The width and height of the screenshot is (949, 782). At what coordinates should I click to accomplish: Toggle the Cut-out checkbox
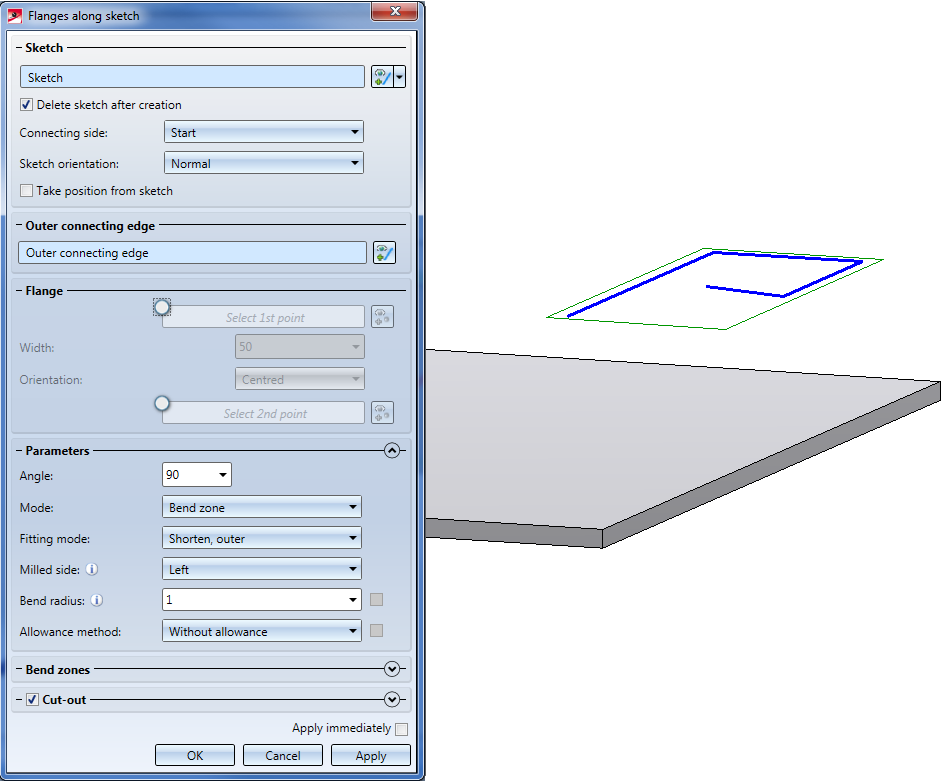pyautogui.click(x=33, y=700)
